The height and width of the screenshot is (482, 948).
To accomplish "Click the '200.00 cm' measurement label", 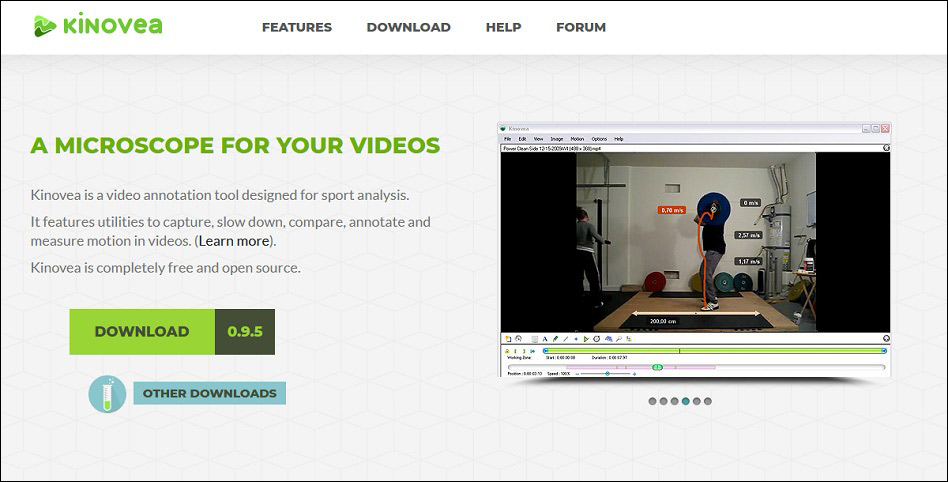I will tap(663, 321).
